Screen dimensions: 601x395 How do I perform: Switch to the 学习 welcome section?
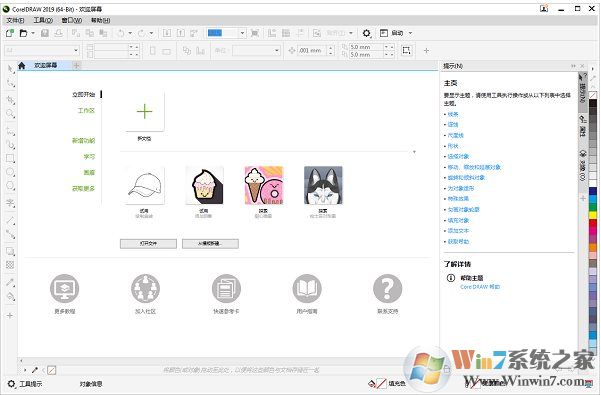(89, 157)
